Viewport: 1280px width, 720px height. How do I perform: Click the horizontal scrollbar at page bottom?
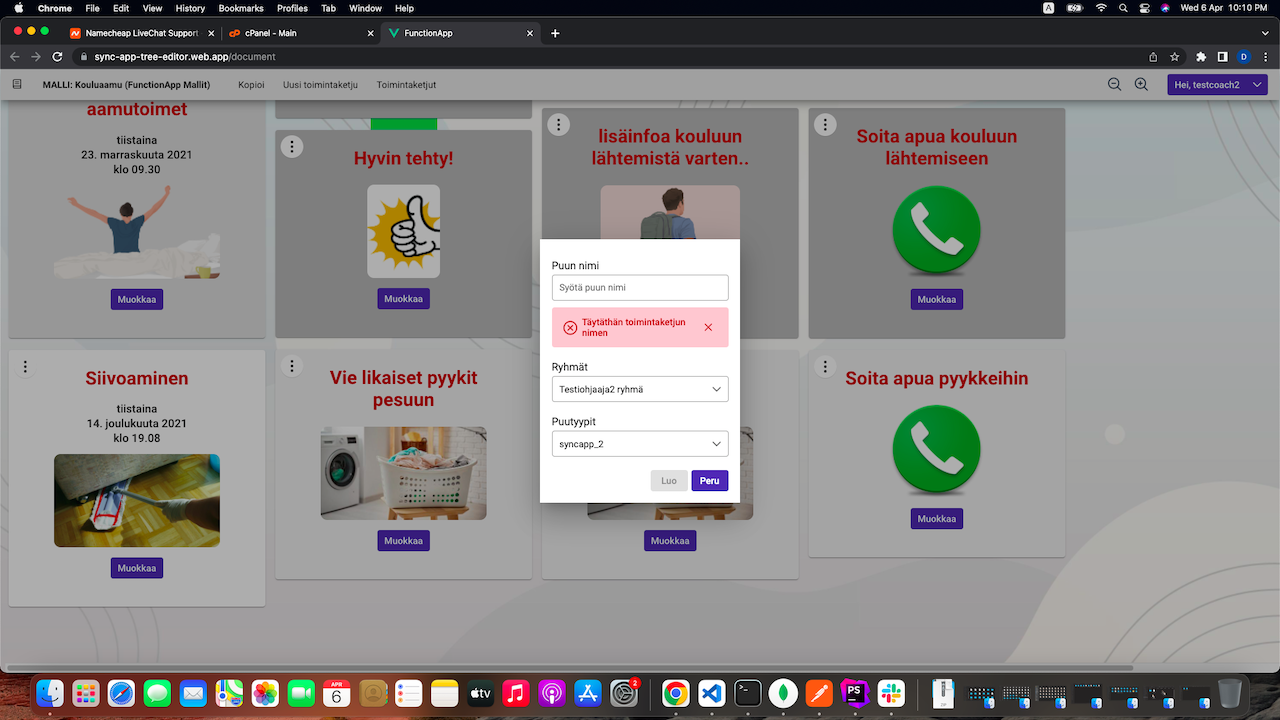570,668
